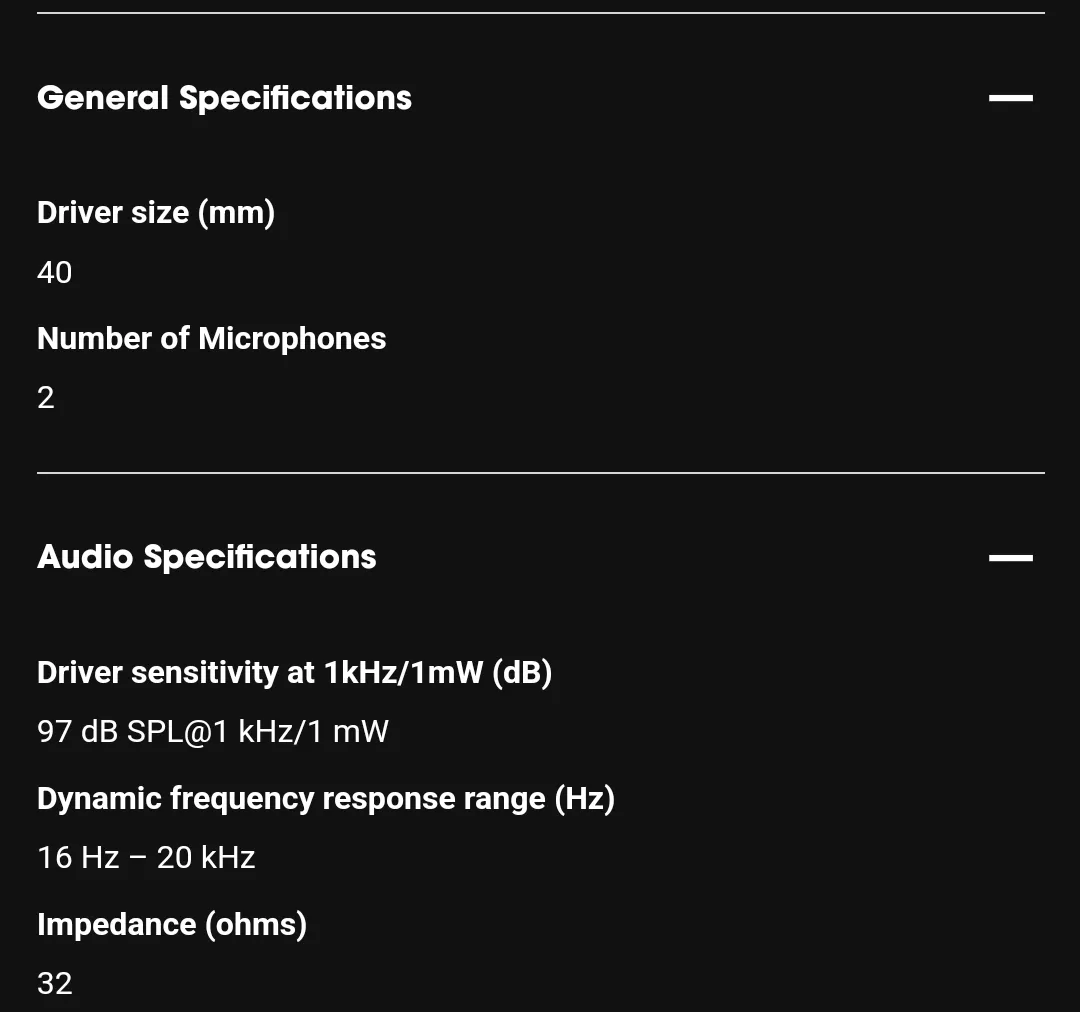This screenshot has width=1080, height=1012.
Task: Click the divider line above General Specifications
Action: [541, 12]
